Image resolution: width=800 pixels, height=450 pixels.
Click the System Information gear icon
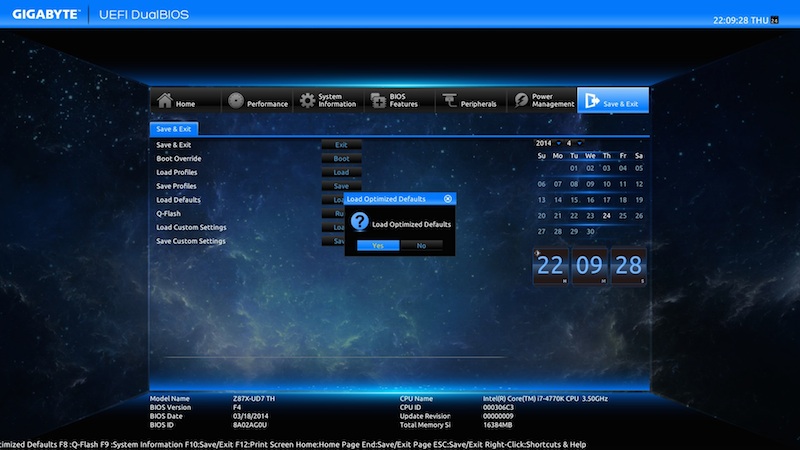pyautogui.click(x=307, y=101)
